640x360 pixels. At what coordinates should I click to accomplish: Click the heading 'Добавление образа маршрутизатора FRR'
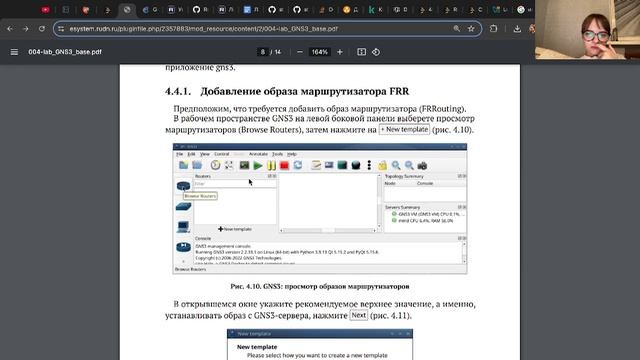tap(304, 91)
